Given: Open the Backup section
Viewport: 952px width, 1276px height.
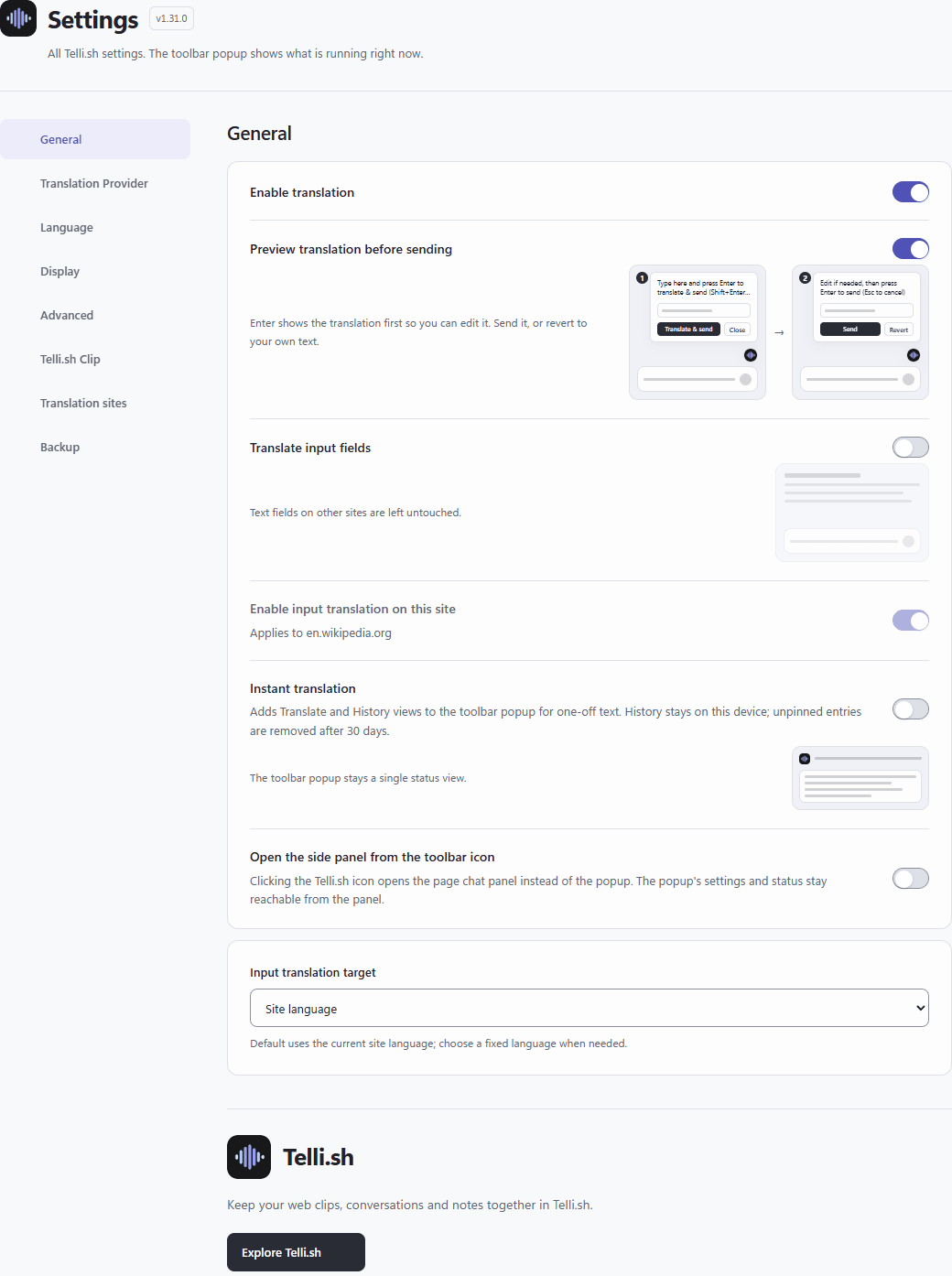Looking at the screenshot, I should tap(95, 447).
